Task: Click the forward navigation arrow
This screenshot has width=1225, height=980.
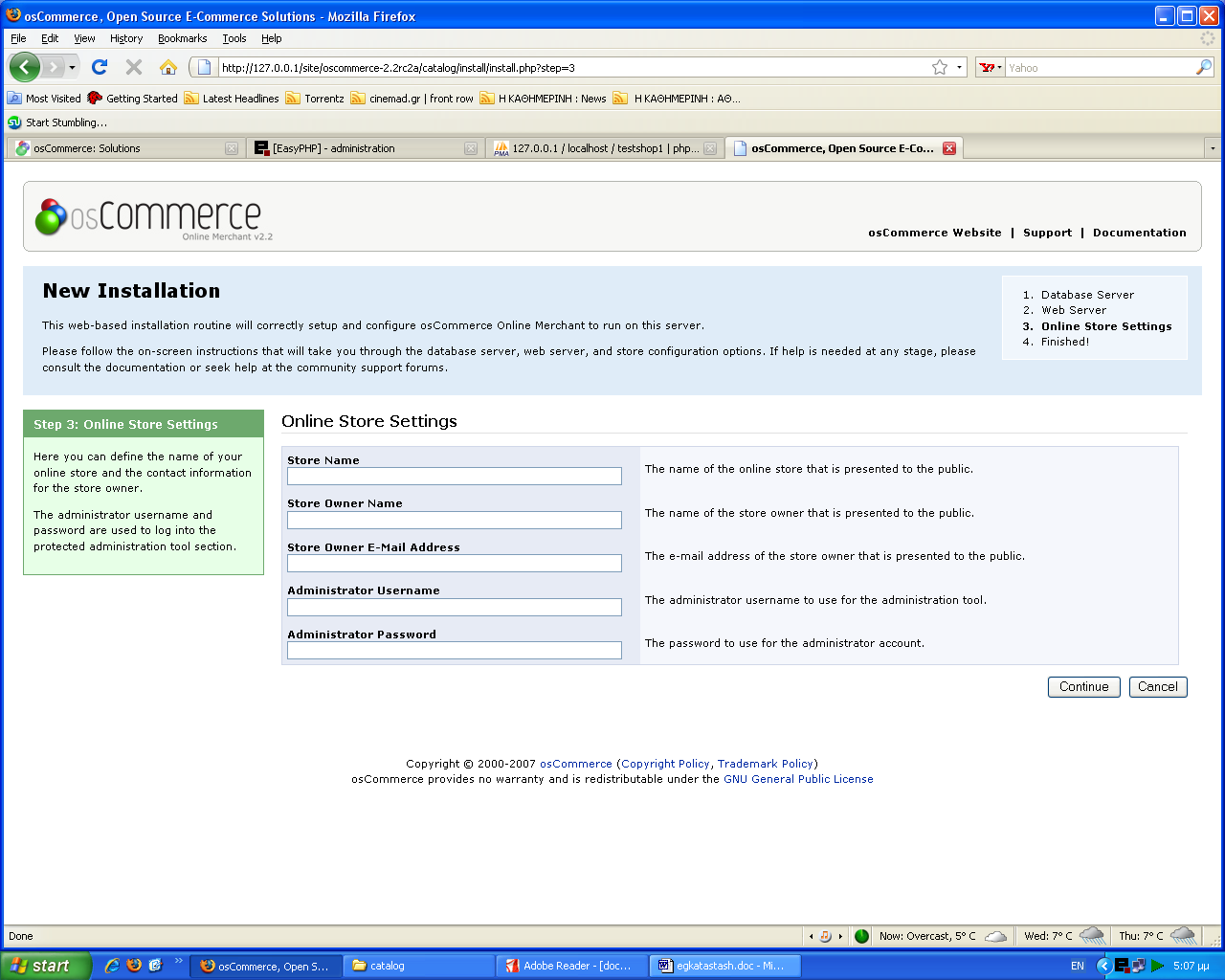Action: pyautogui.click(x=53, y=67)
